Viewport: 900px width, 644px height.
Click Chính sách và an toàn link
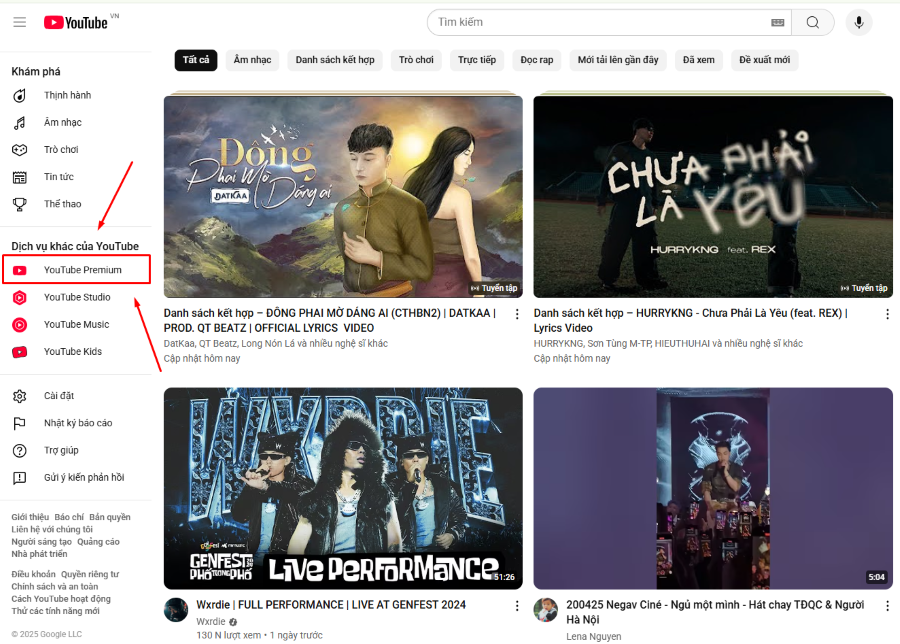click(x=55, y=587)
